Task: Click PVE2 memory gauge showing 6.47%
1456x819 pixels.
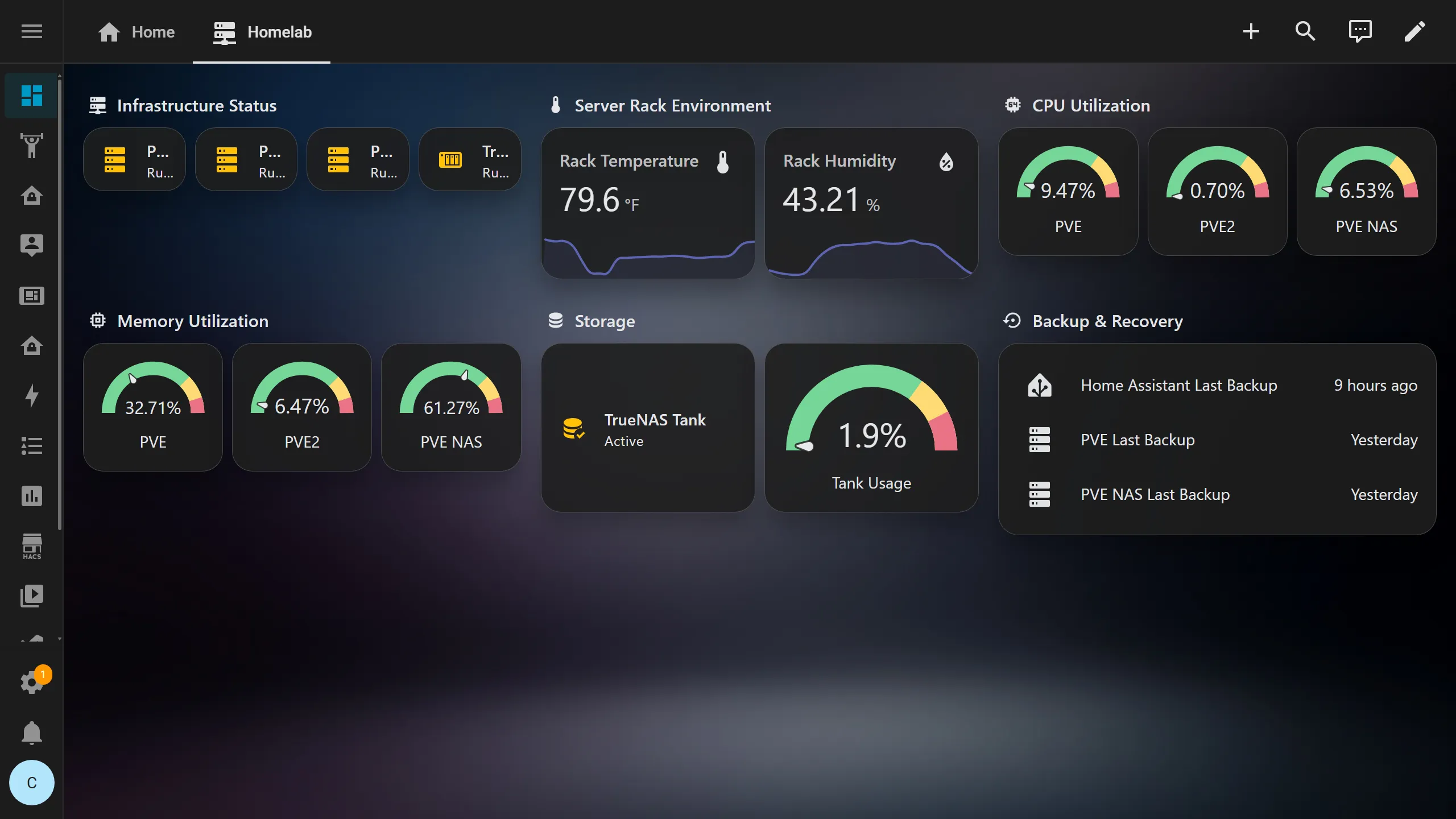Action: [x=302, y=407]
